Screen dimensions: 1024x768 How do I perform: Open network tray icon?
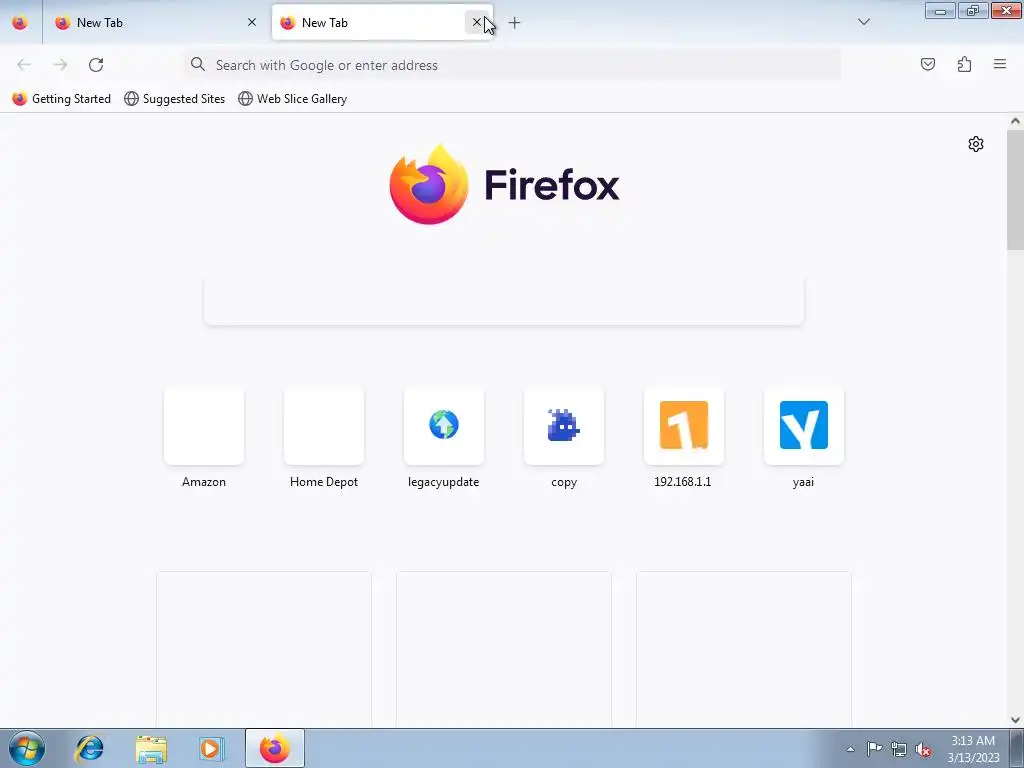(899, 749)
